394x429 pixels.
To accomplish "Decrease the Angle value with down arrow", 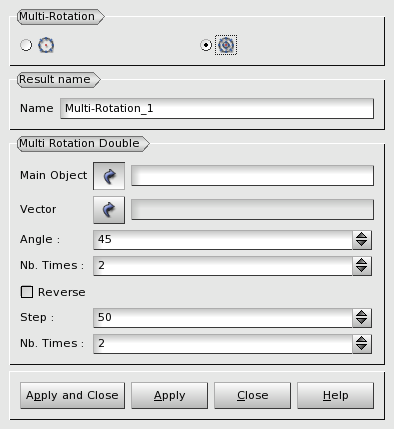I will [x=362, y=244].
